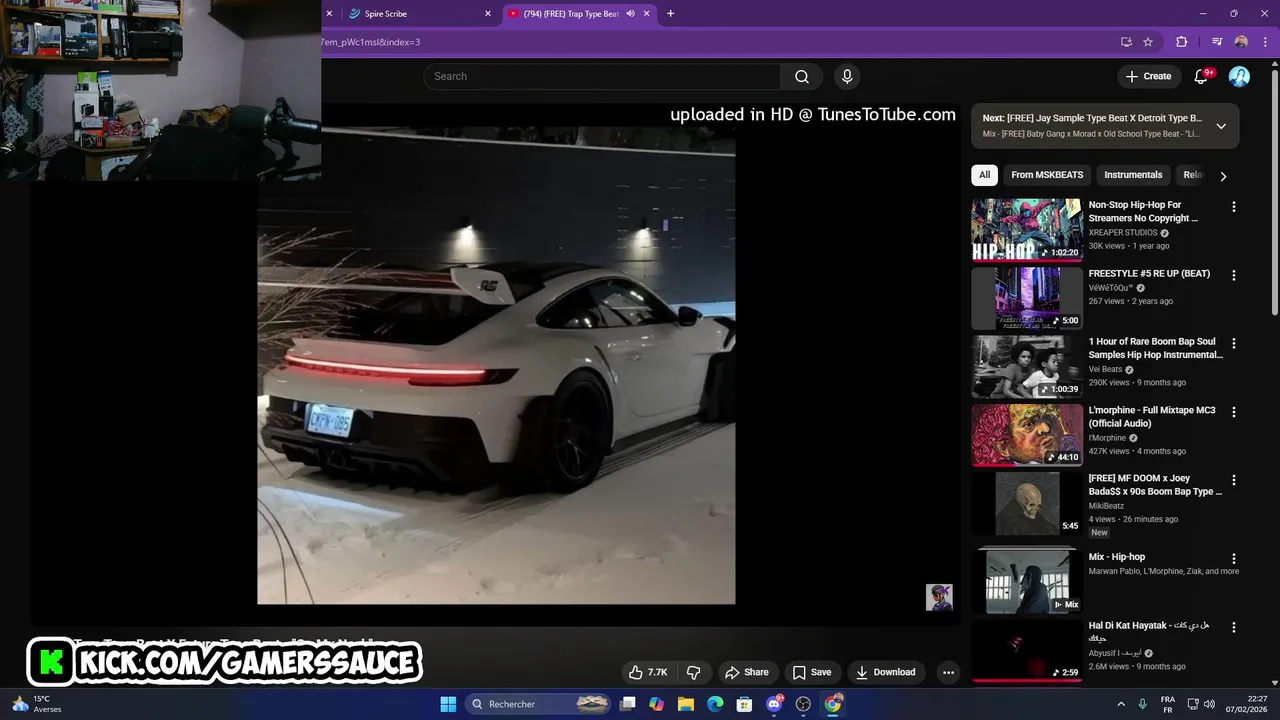Show more filter chips with right arrow

click(x=1223, y=176)
